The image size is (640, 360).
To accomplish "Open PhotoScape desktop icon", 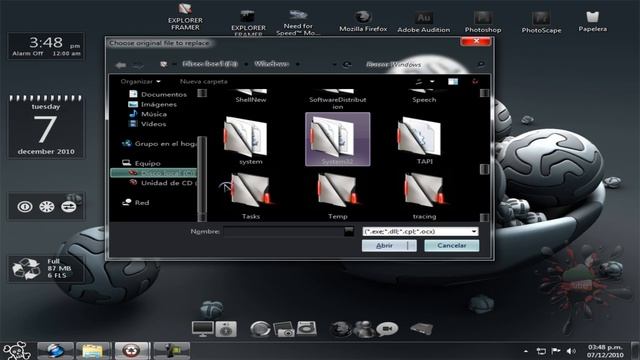I will point(541,22).
